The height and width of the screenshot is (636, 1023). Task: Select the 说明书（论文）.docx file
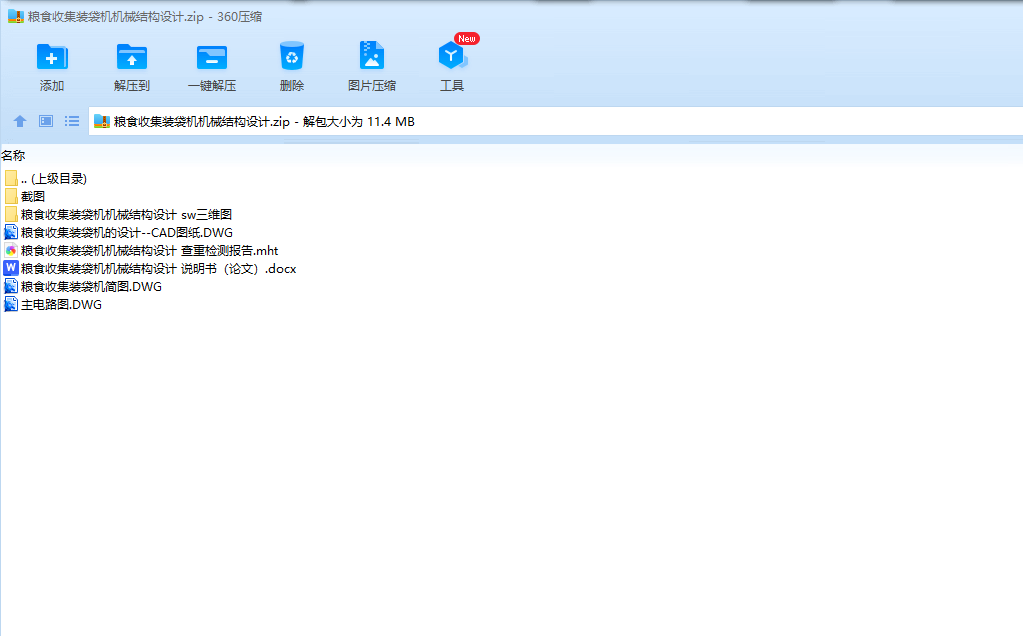151,269
